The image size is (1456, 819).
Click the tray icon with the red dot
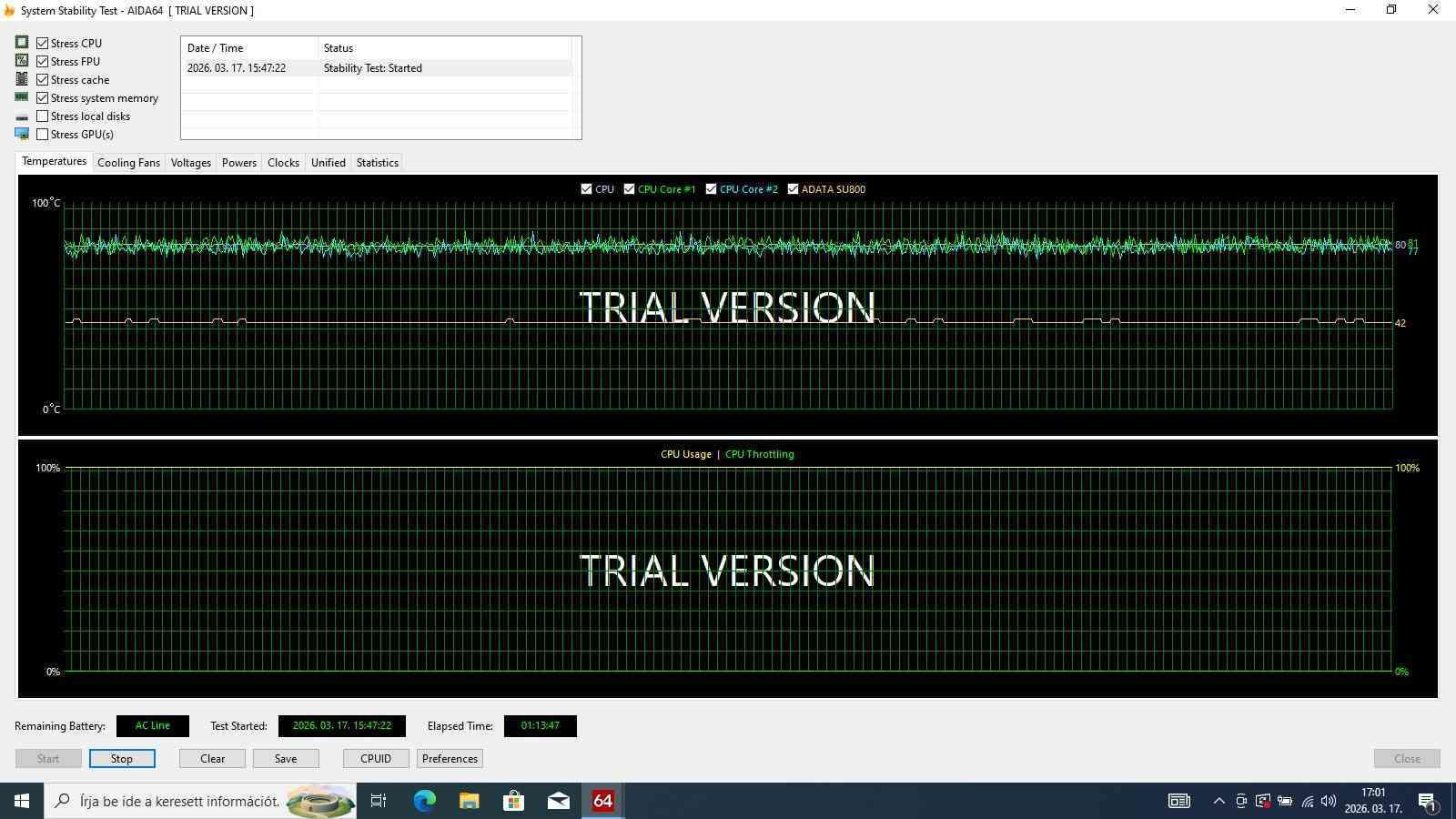click(1263, 801)
